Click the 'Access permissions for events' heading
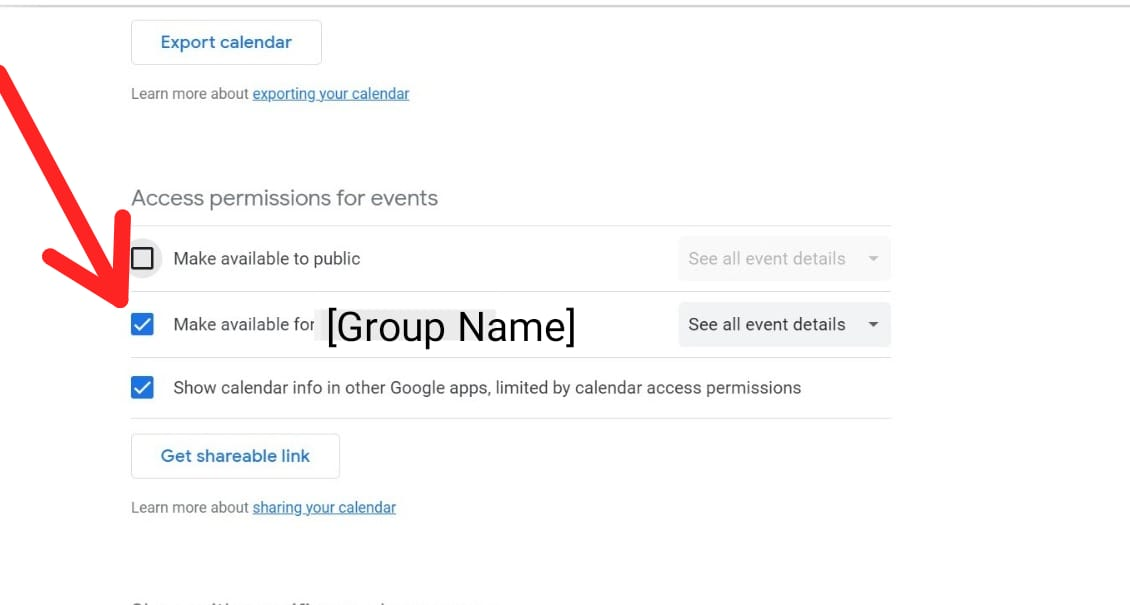This screenshot has width=1130, height=605. tap(285, 198)
